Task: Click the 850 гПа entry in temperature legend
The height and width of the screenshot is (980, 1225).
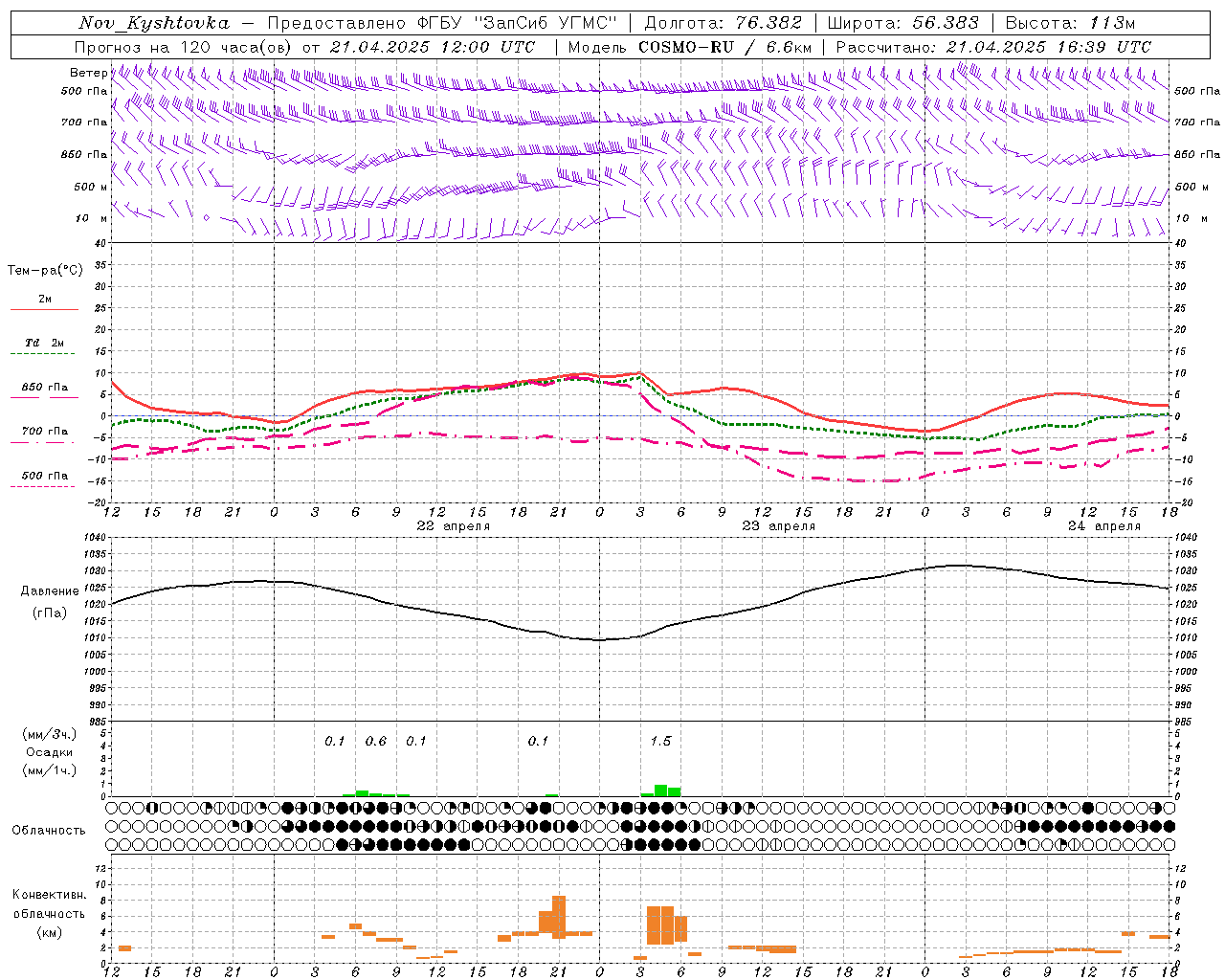Action: [x=45, y=388]
